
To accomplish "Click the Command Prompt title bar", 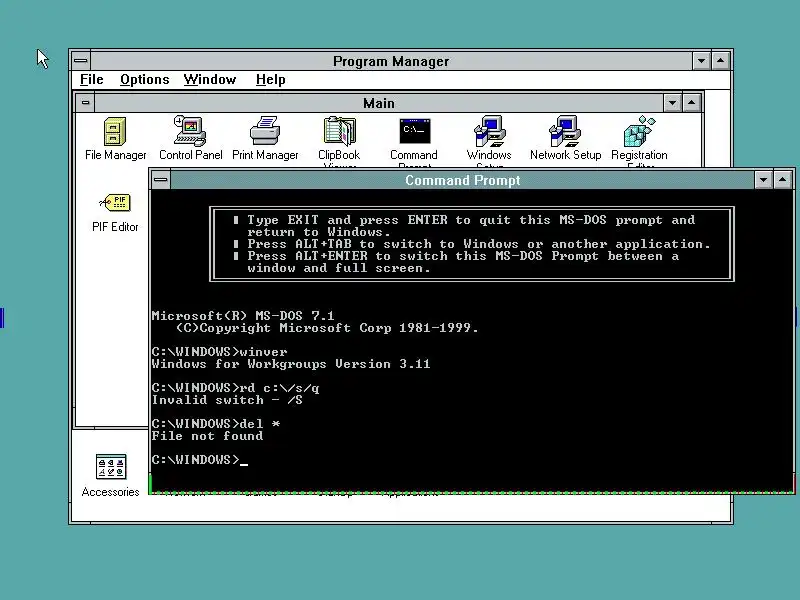I will pos(462,180).
